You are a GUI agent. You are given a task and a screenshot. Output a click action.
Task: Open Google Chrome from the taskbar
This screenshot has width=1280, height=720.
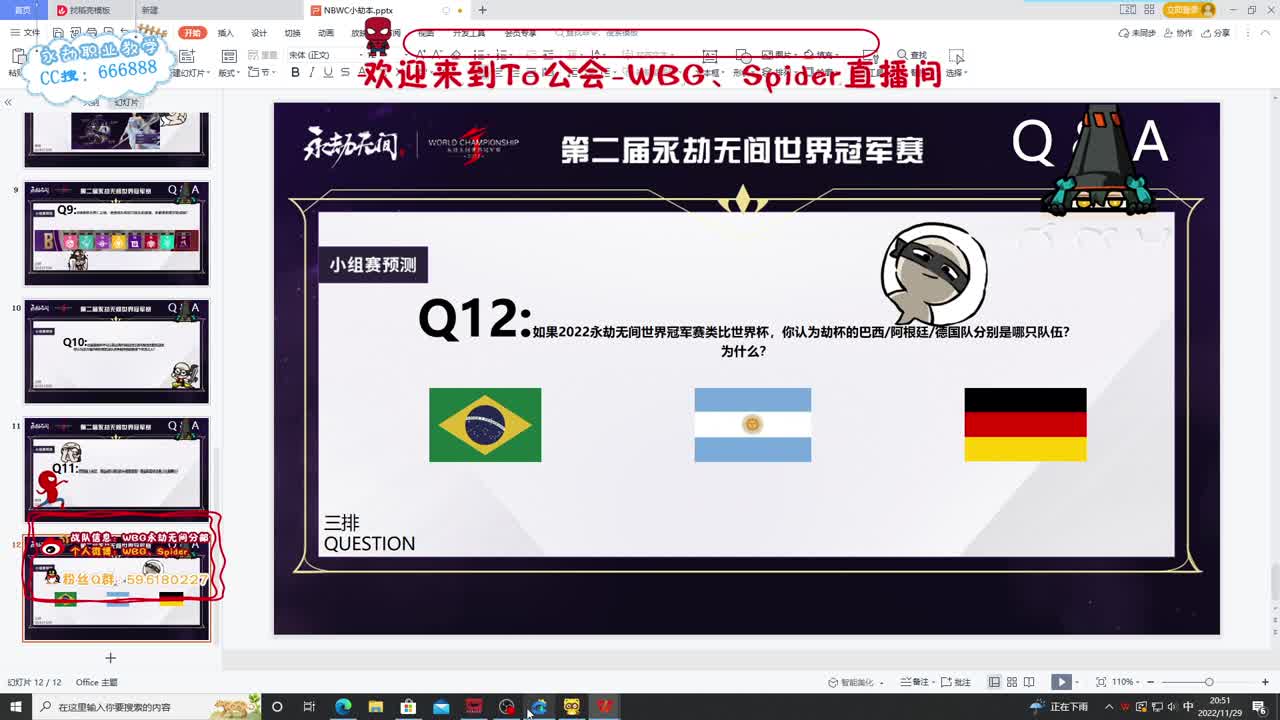(x=538, y=707)
